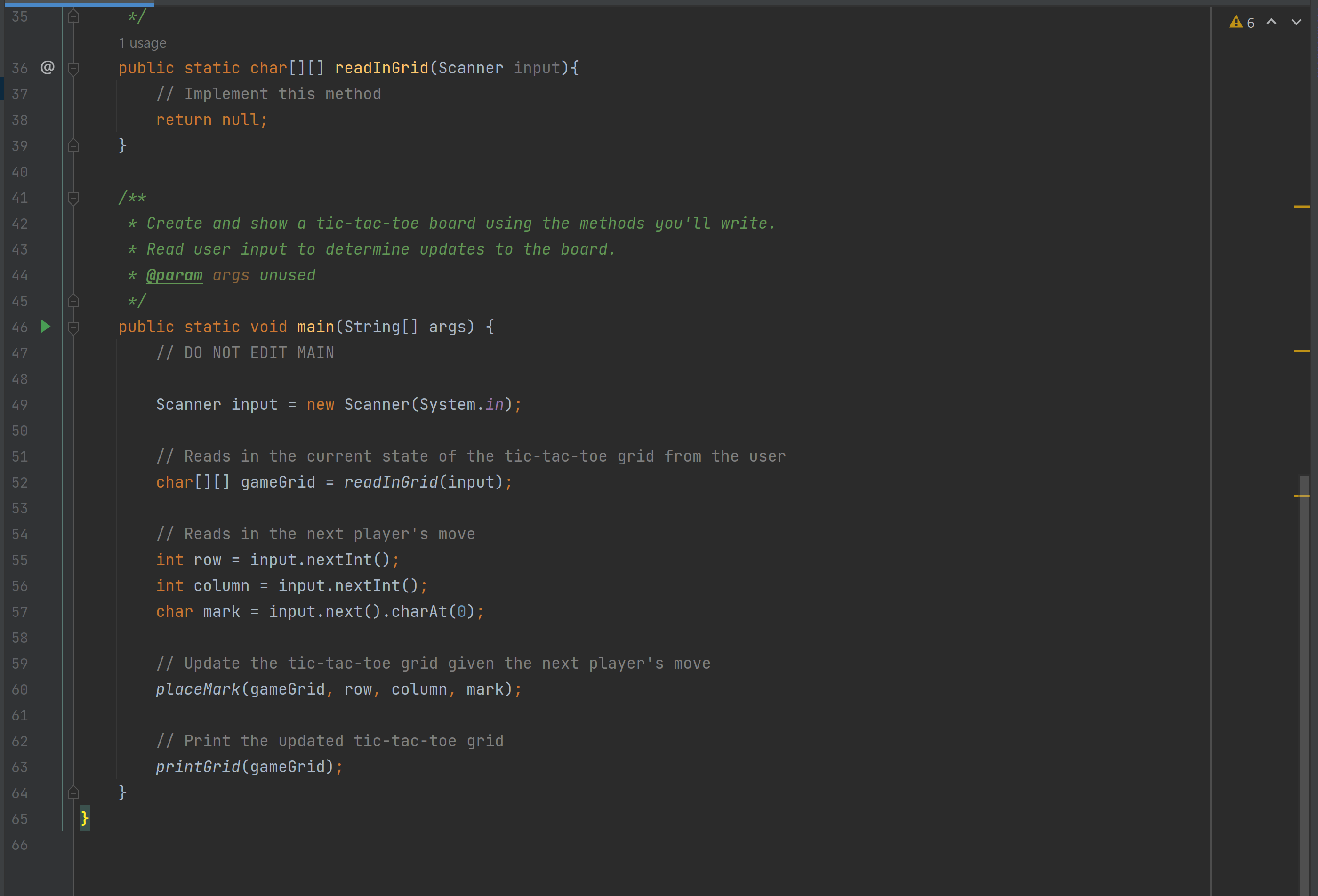
Task: Click the highlighted closing brace on line 65
Action: 85,818
